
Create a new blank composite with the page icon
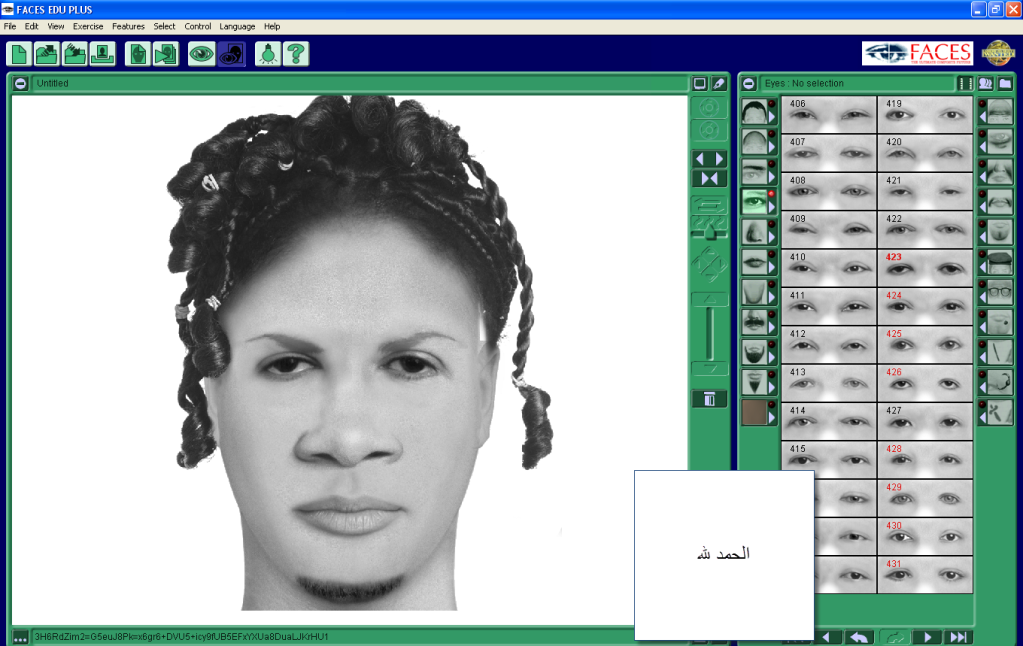tap(19, 54)
